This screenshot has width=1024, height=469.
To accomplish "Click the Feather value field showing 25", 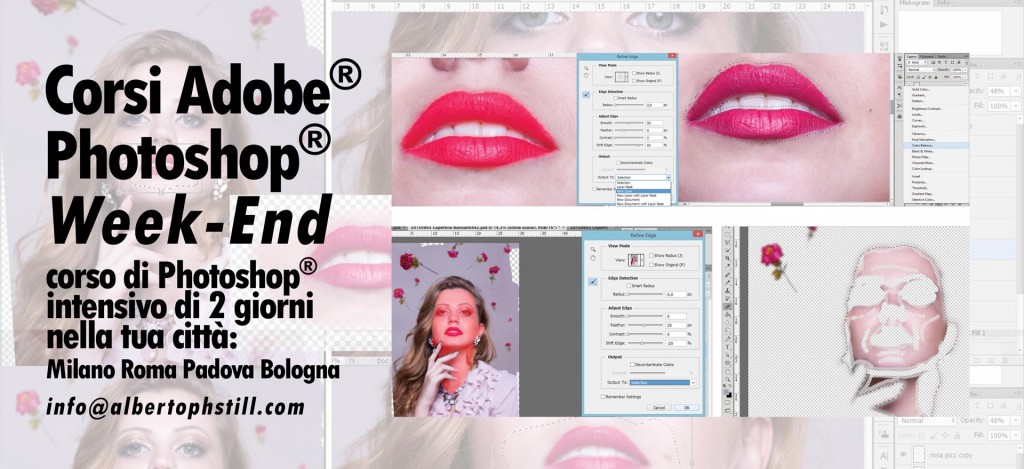I will tap(676, 325).
